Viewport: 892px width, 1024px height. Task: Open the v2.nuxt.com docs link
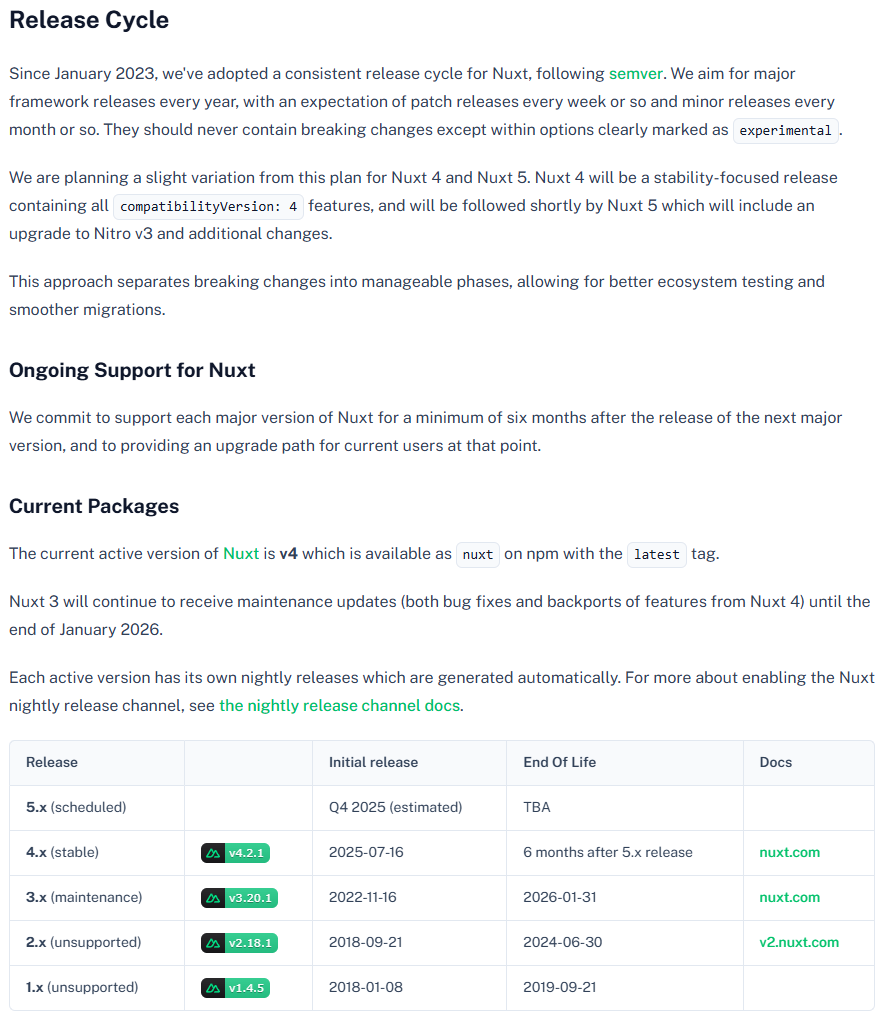point(799,943)
